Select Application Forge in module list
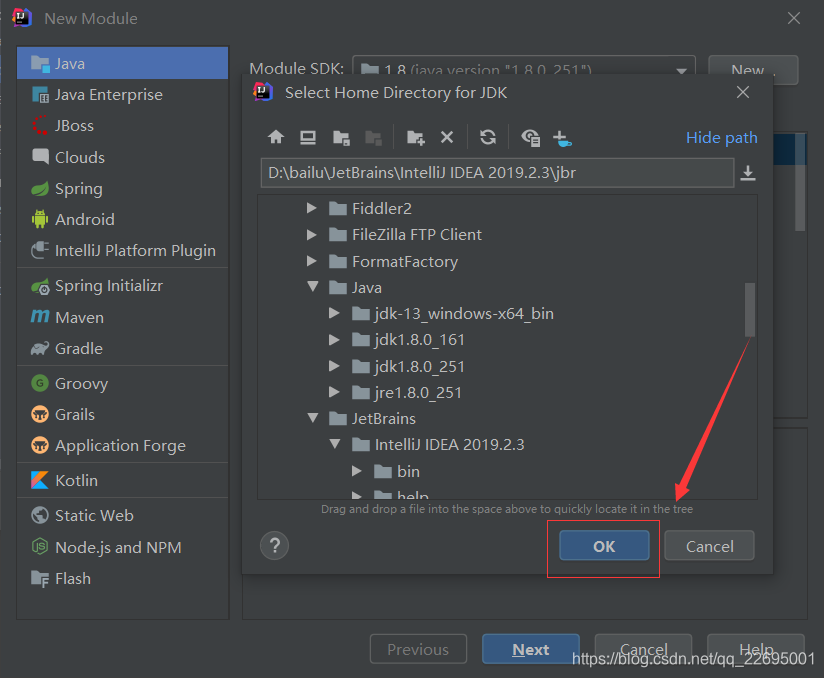The height and width of the screenshot is (678, 824). pyautogui.click(x=122, y=446)
